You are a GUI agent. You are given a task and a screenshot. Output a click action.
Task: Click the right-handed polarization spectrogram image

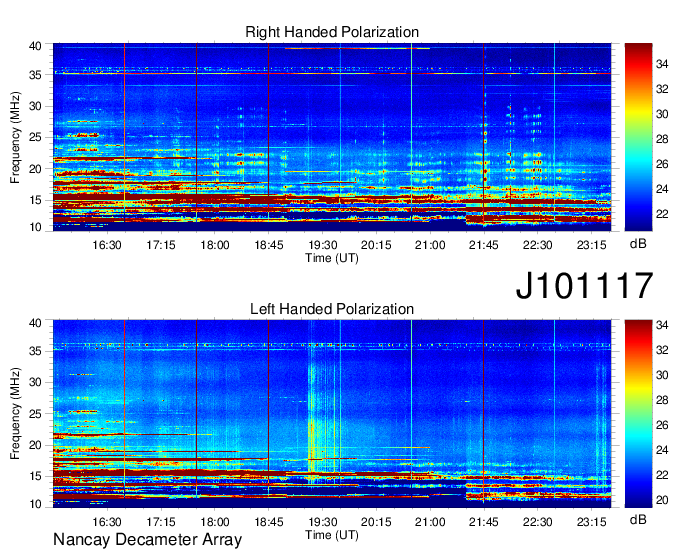[x=332, y=137]
